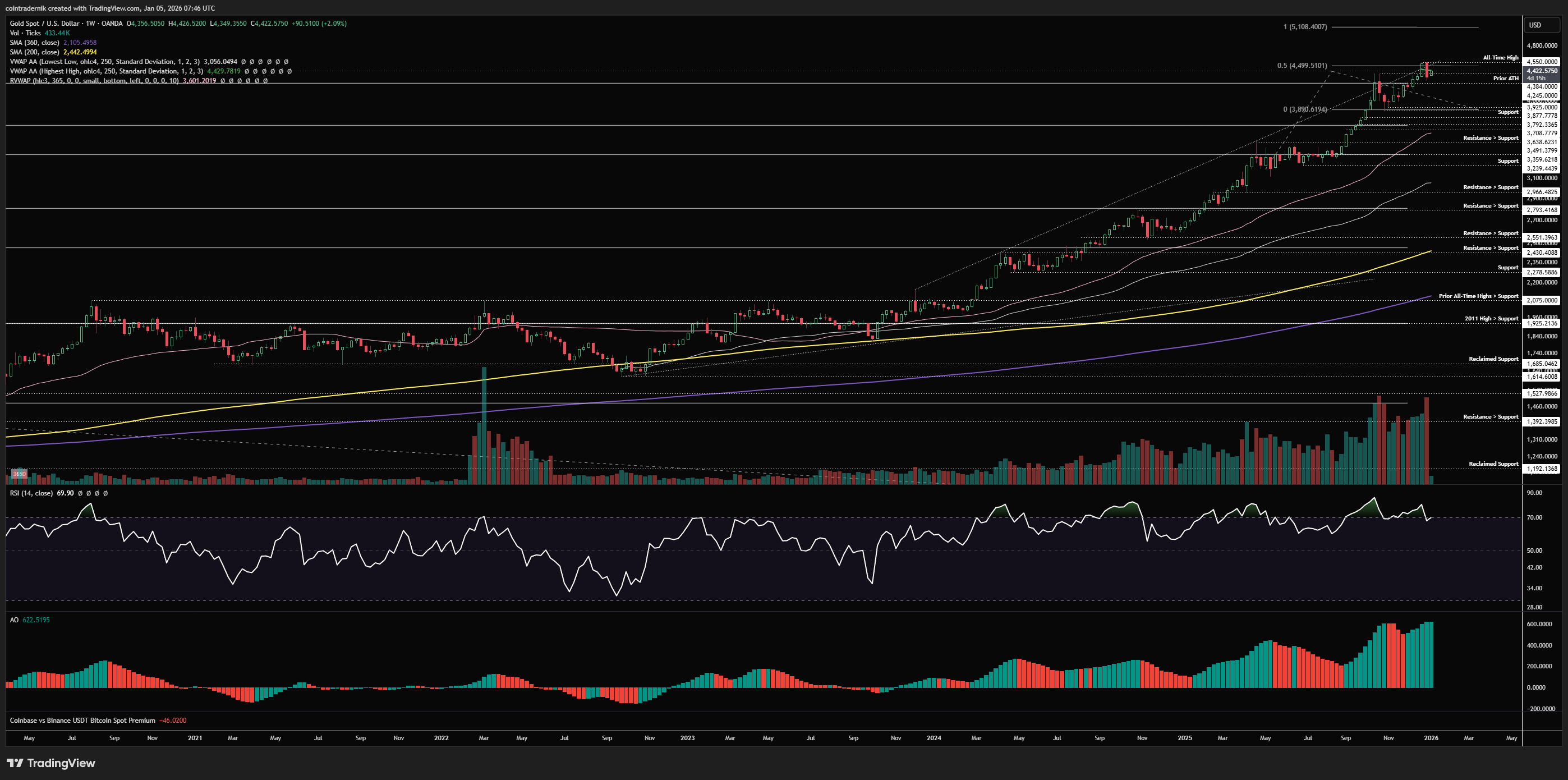
Task: Click the 2011 High > Support label
Action: [1491, 319]
